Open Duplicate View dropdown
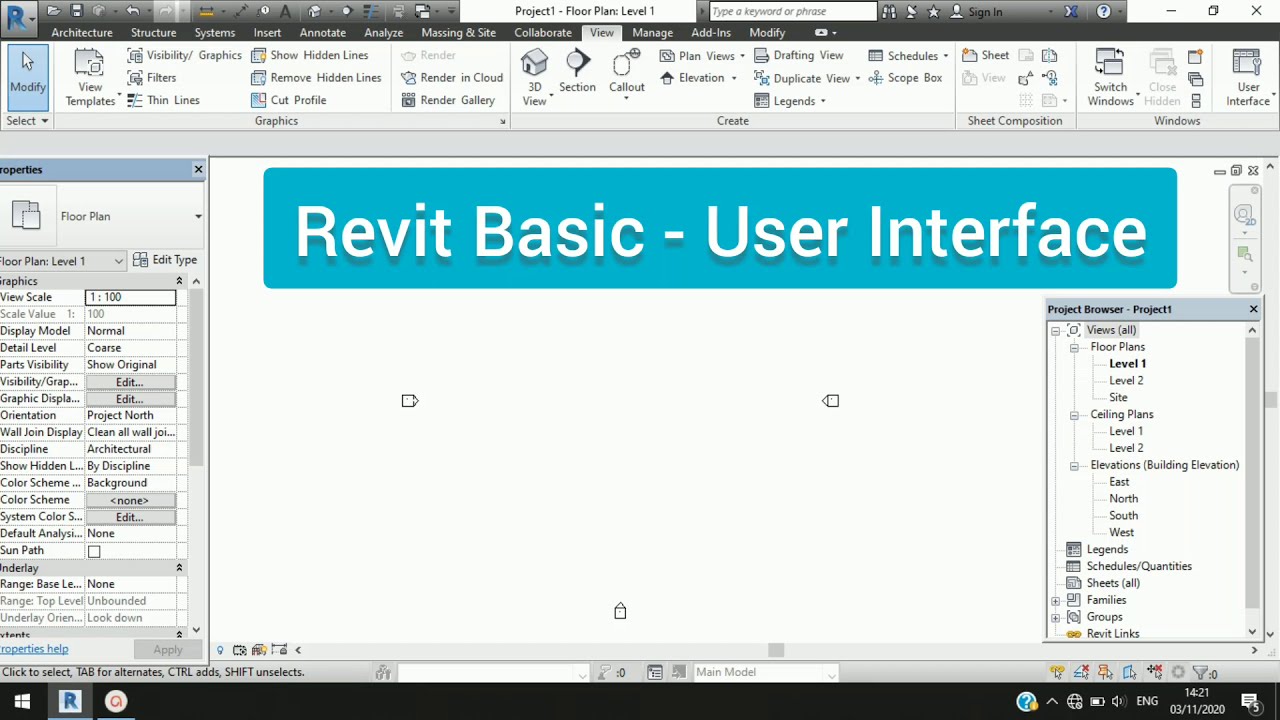The image size is (1280, 720). point(806,78)
